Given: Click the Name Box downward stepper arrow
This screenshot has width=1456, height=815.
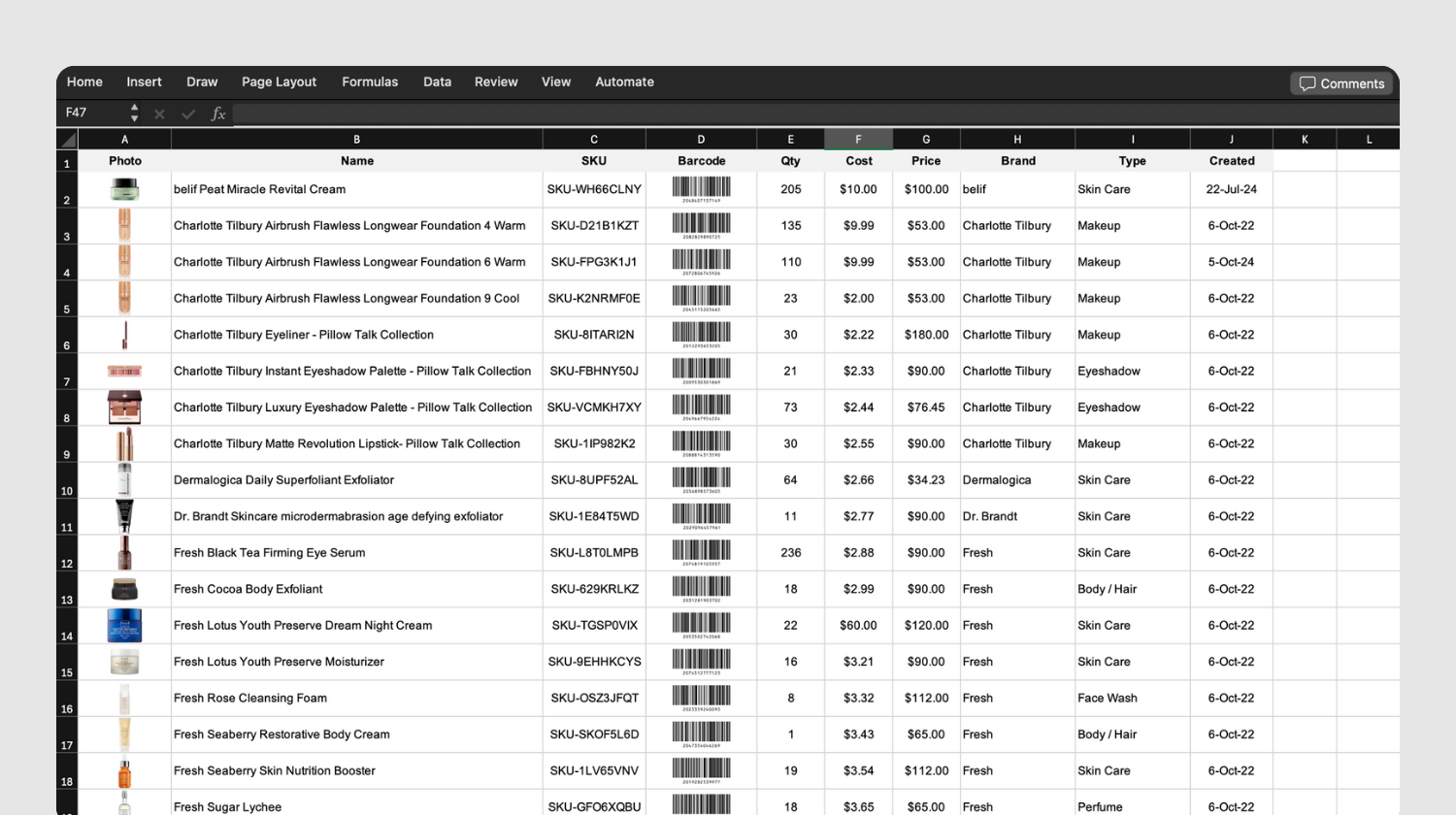Looking at the screenshot, I should point(135,117).
